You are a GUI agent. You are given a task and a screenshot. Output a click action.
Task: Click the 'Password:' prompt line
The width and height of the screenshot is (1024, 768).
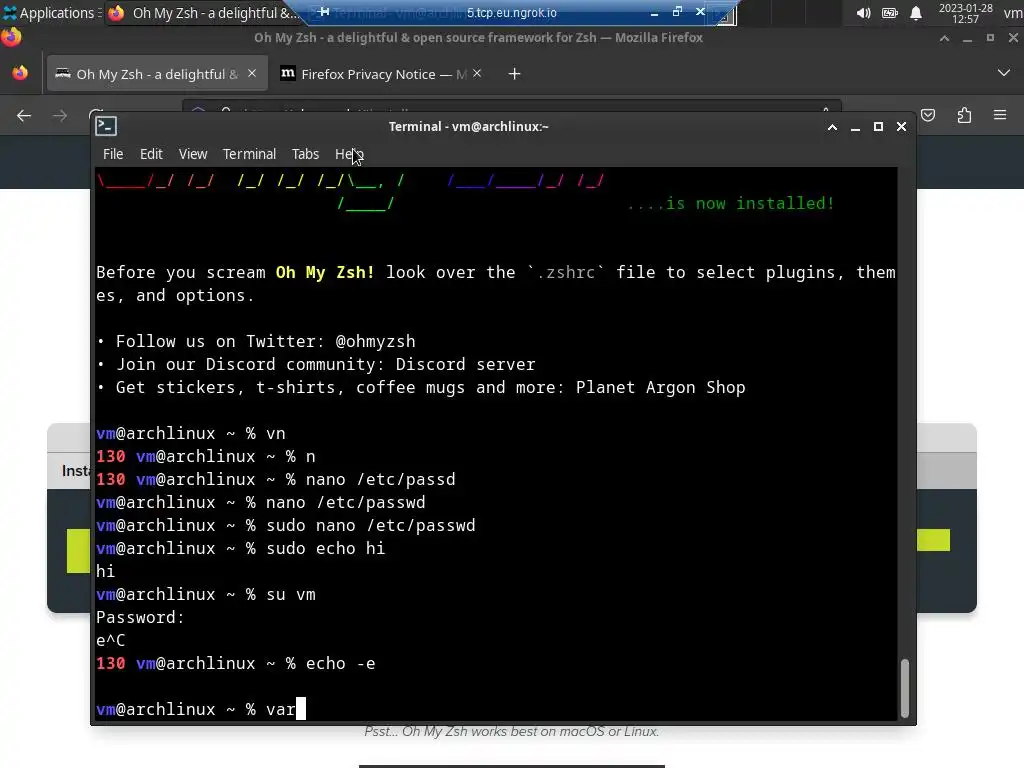[140, 617]
